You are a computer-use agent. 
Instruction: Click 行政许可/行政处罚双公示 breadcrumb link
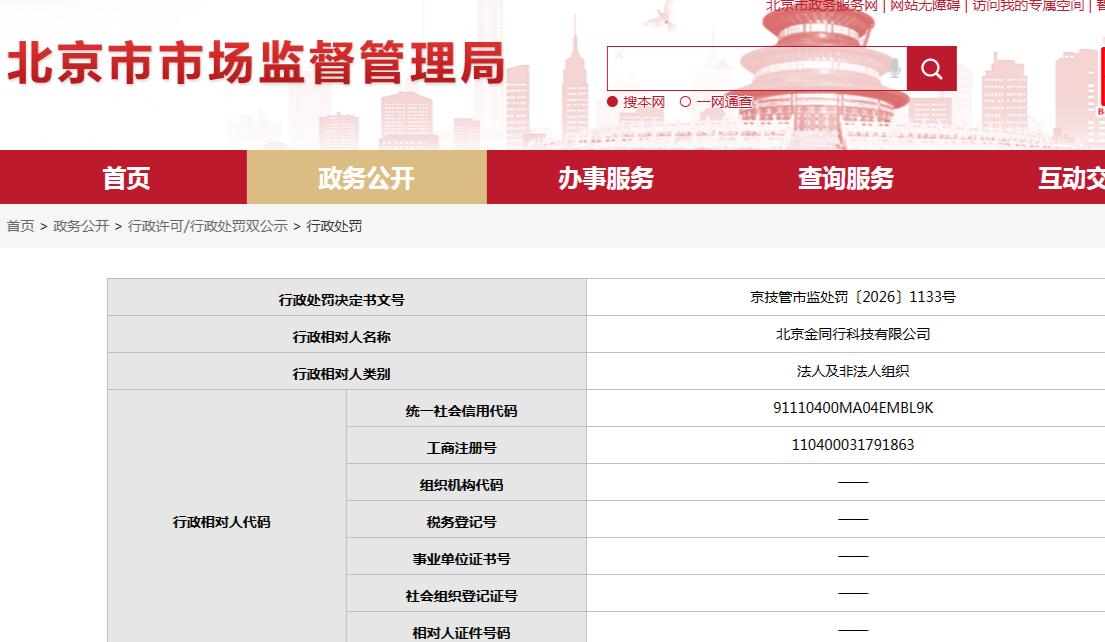(208, 226)
